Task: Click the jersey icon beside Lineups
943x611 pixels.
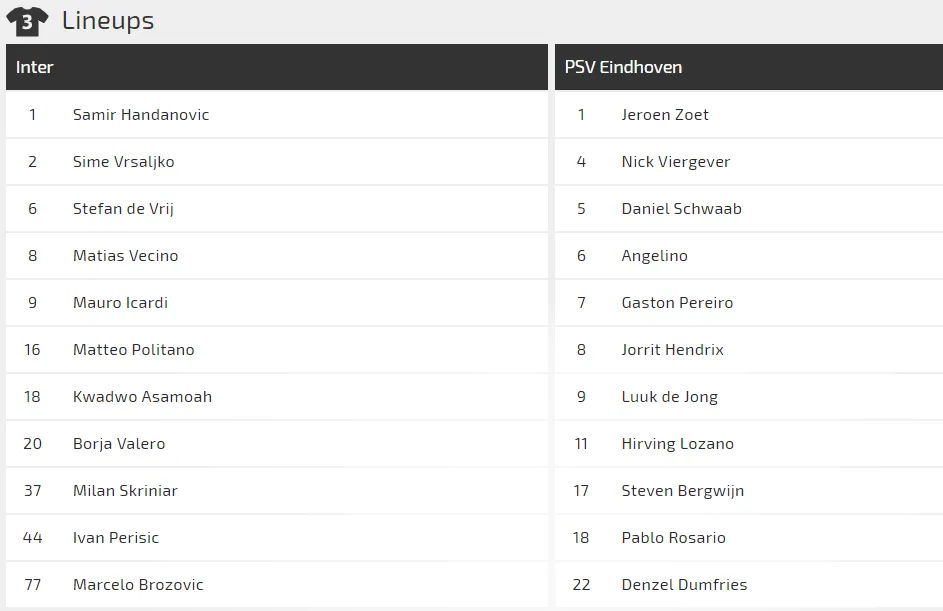Action: pos(27,21)
